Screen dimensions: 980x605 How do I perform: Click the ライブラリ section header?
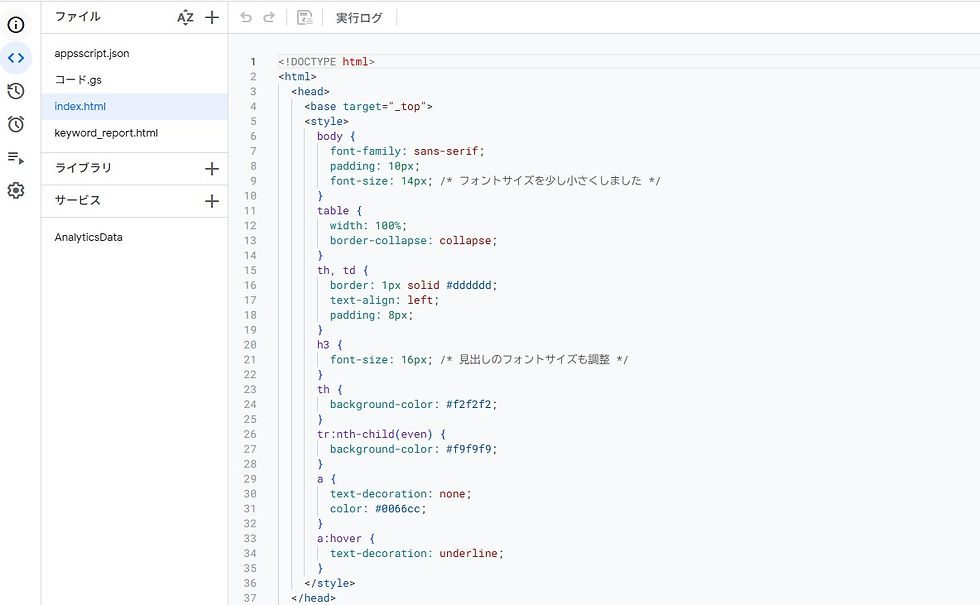pos(83,168)
